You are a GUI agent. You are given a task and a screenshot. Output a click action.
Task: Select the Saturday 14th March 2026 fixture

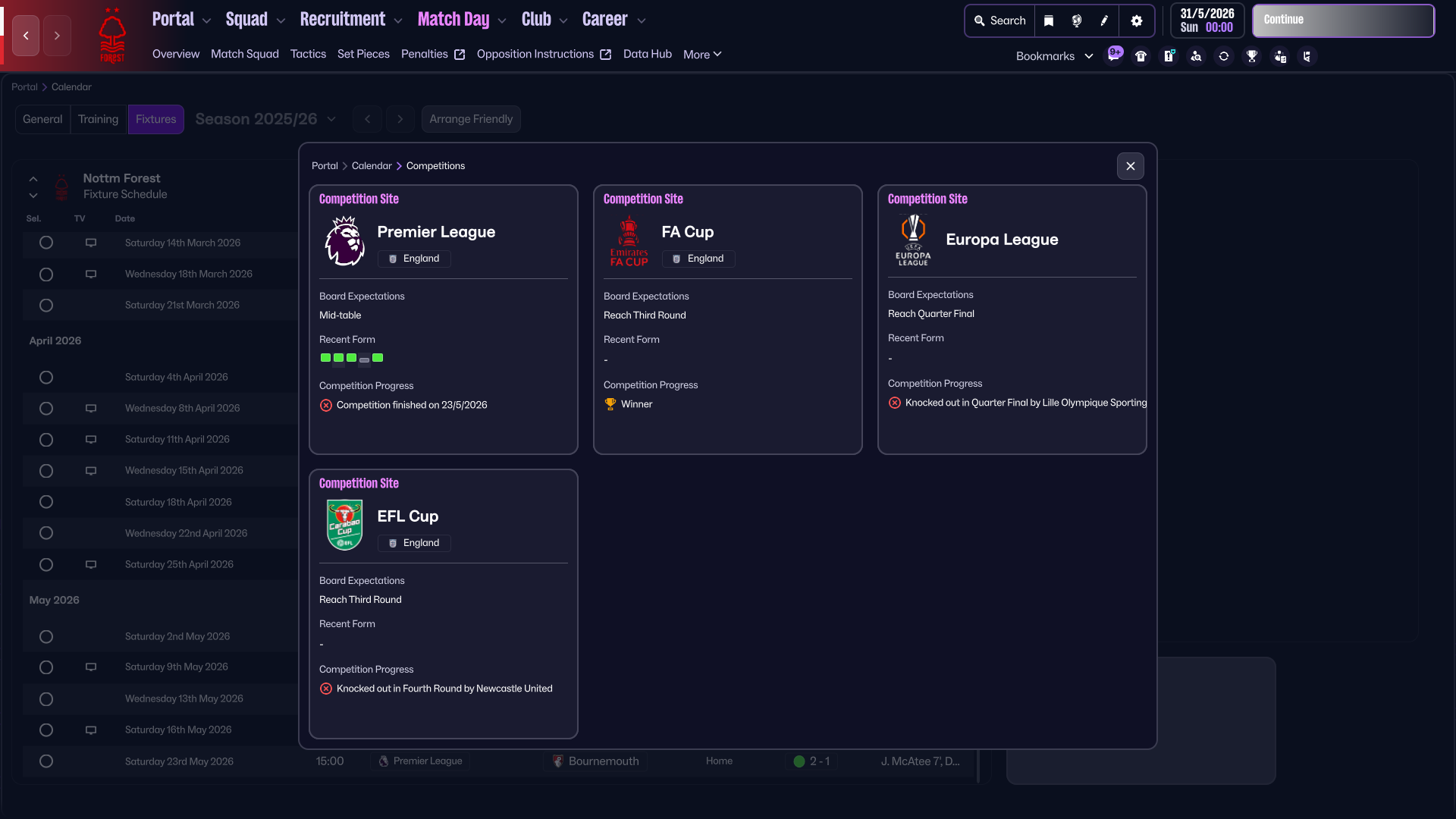tap(46, 243)
